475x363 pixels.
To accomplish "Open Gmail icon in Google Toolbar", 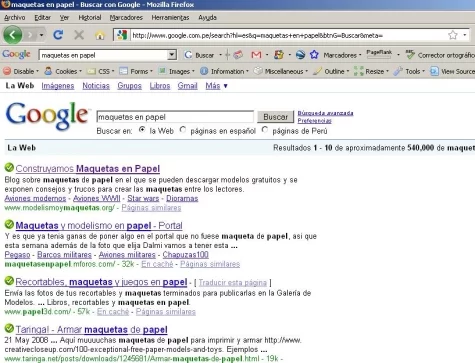I will click(x=256, y=55).
